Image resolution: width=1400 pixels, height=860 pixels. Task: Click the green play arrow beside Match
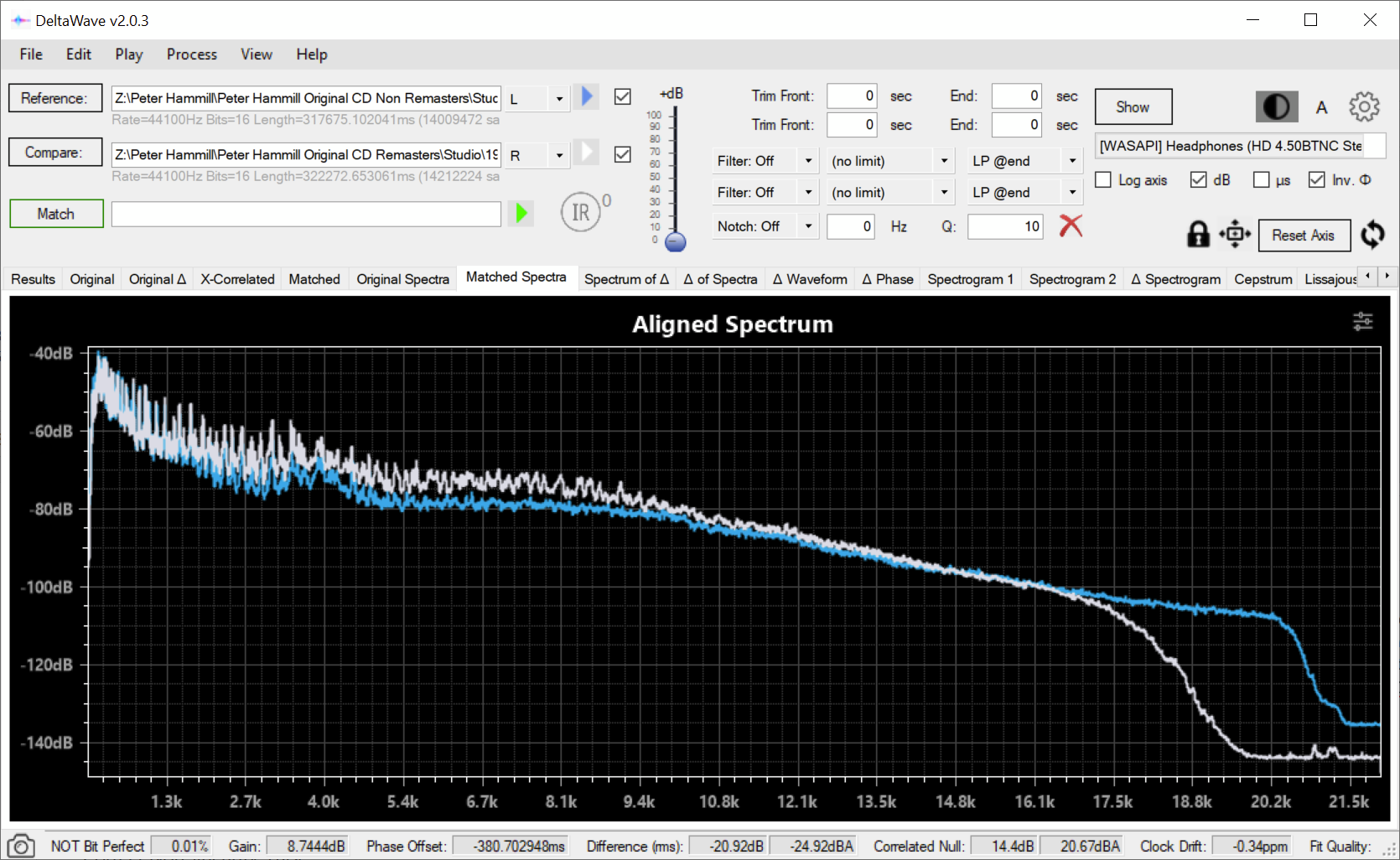[x=521, y=213]
